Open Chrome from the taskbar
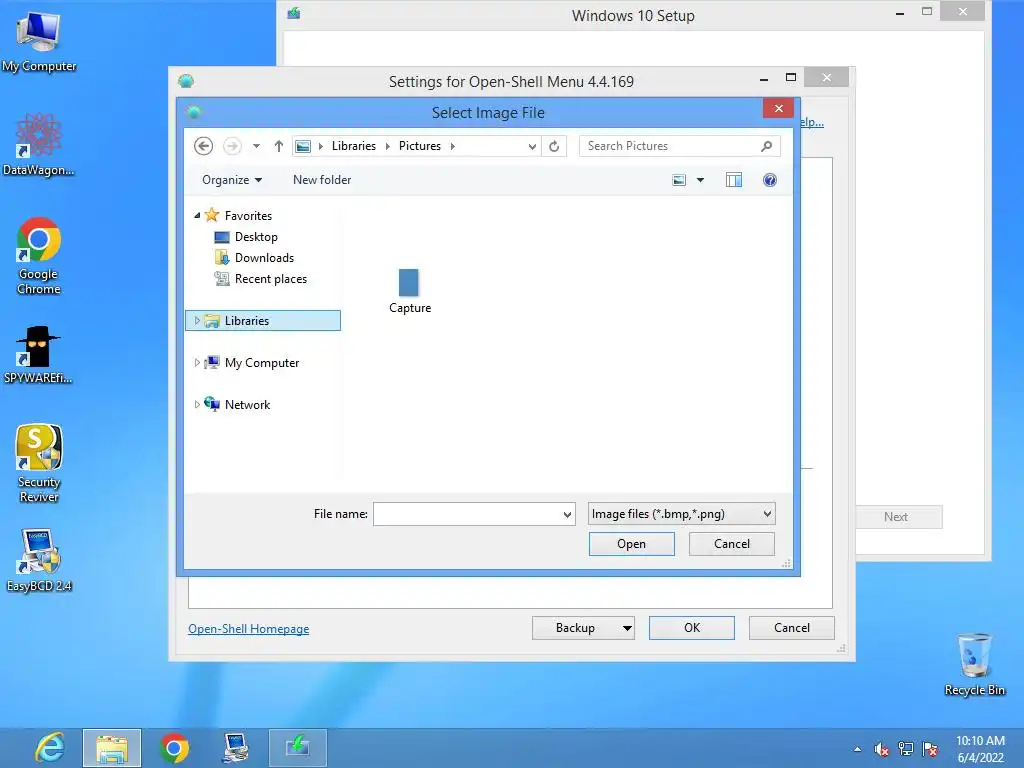The width and height of the screenshot is (1024, 768). tap(174, 748)
